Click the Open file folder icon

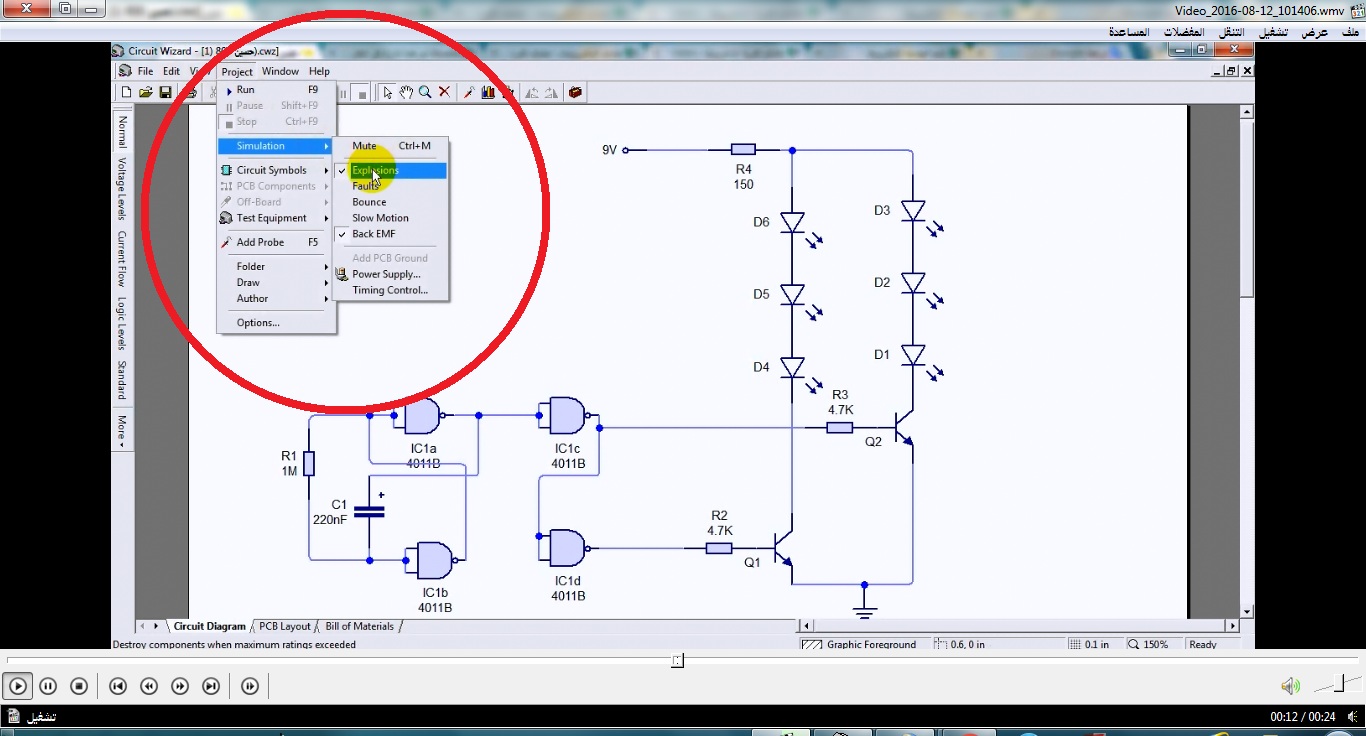point(146,92)
